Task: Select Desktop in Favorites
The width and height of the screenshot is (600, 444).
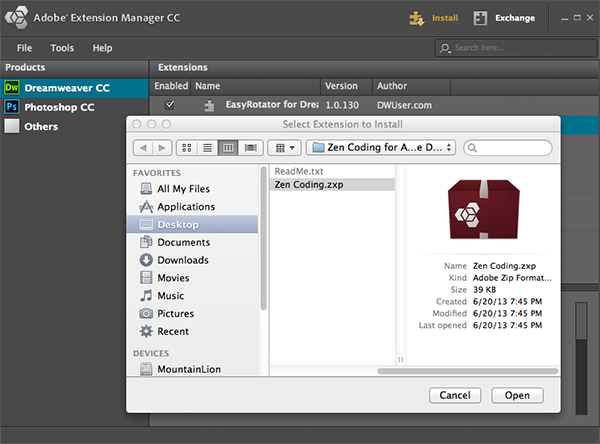Action: click(x=192, y=224)
